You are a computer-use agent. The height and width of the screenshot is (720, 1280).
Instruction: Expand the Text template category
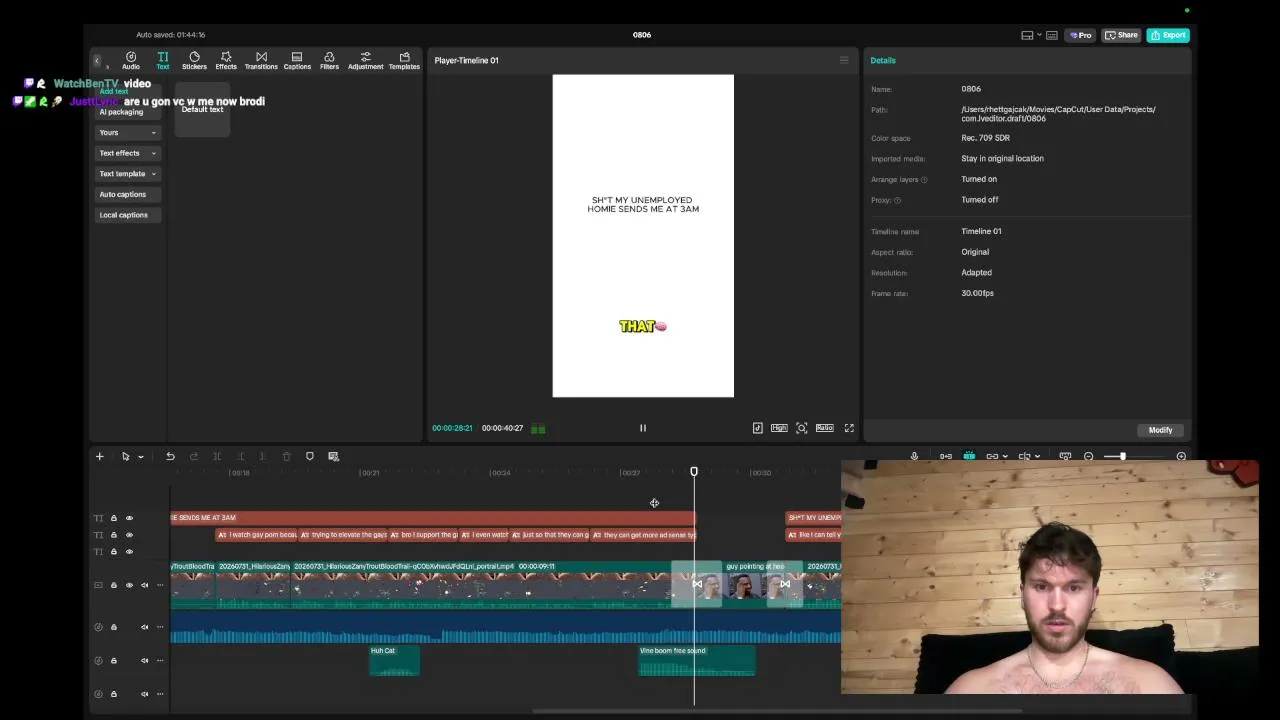127,174
